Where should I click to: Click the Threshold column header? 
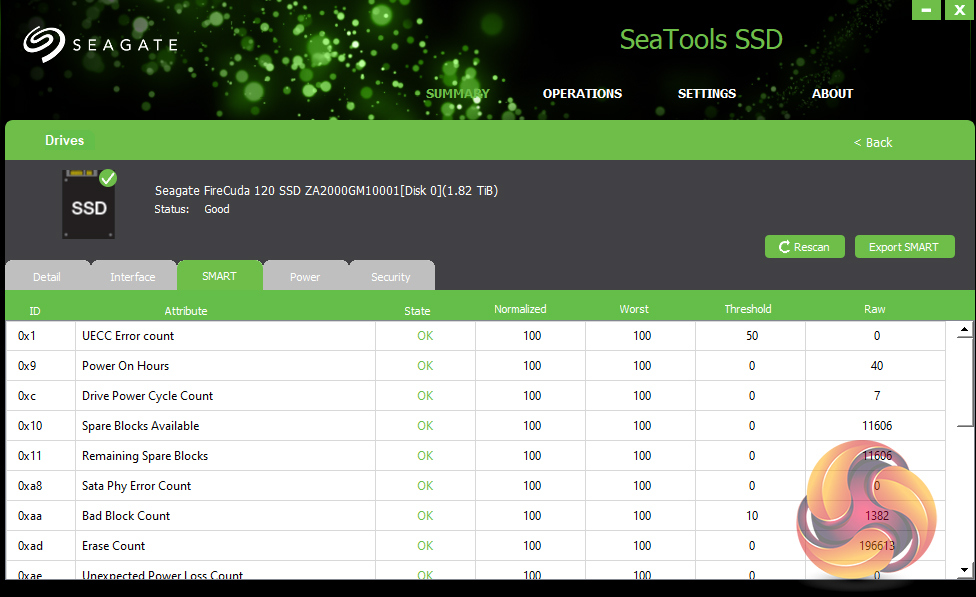(x=748, y=309)
